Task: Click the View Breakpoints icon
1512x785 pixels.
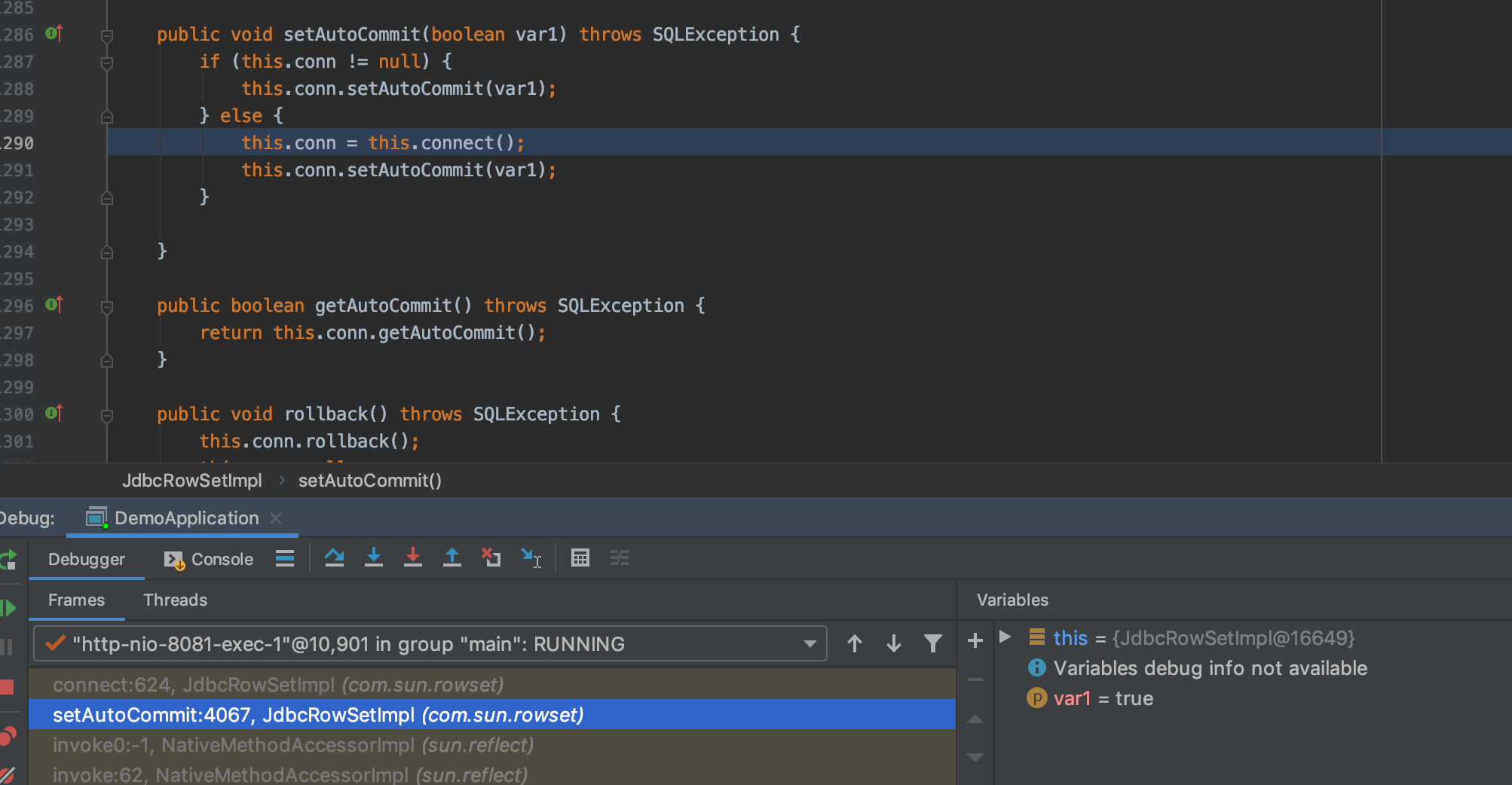Action: [8, 736]
